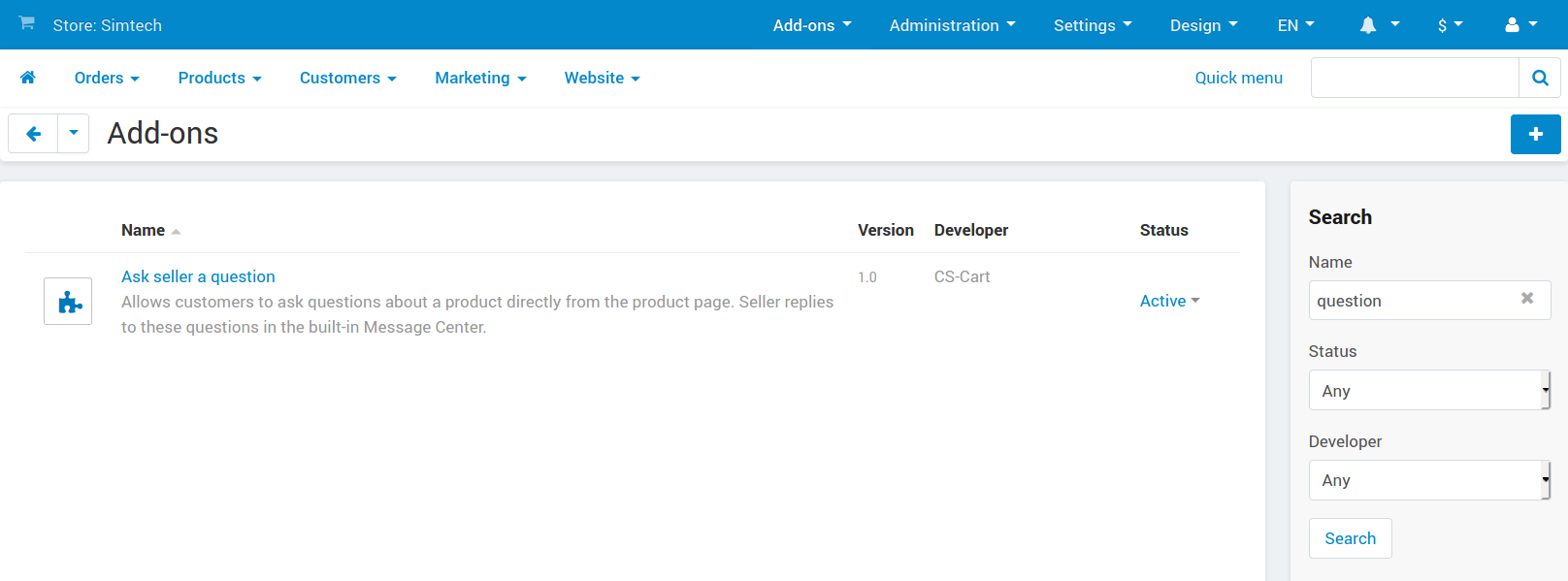
Task: Click Store: Simtech label
Action: [107, 25]
